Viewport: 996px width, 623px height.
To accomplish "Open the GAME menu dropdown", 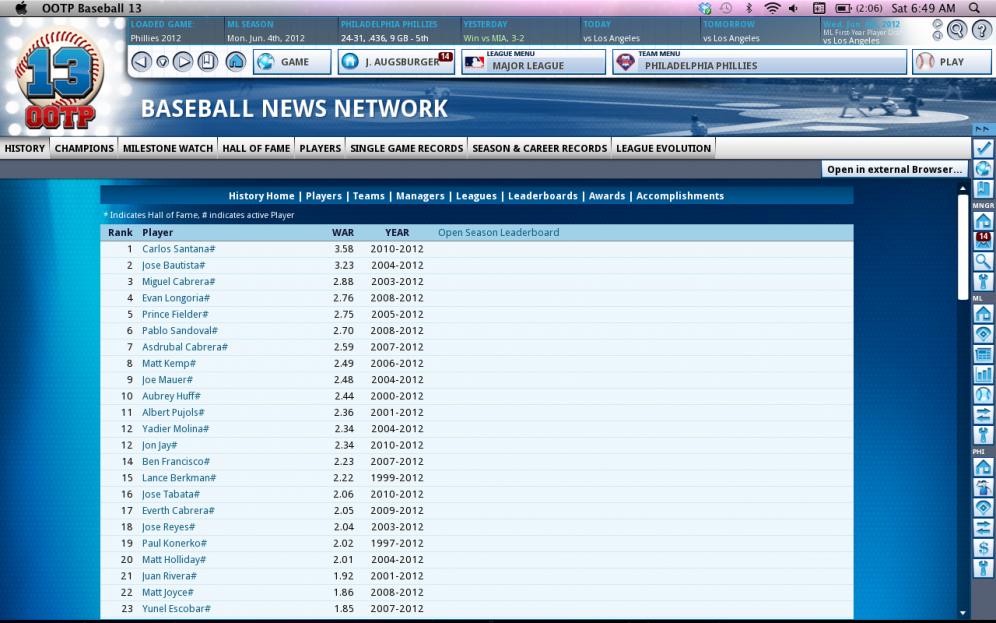I will tap(292, 62).
